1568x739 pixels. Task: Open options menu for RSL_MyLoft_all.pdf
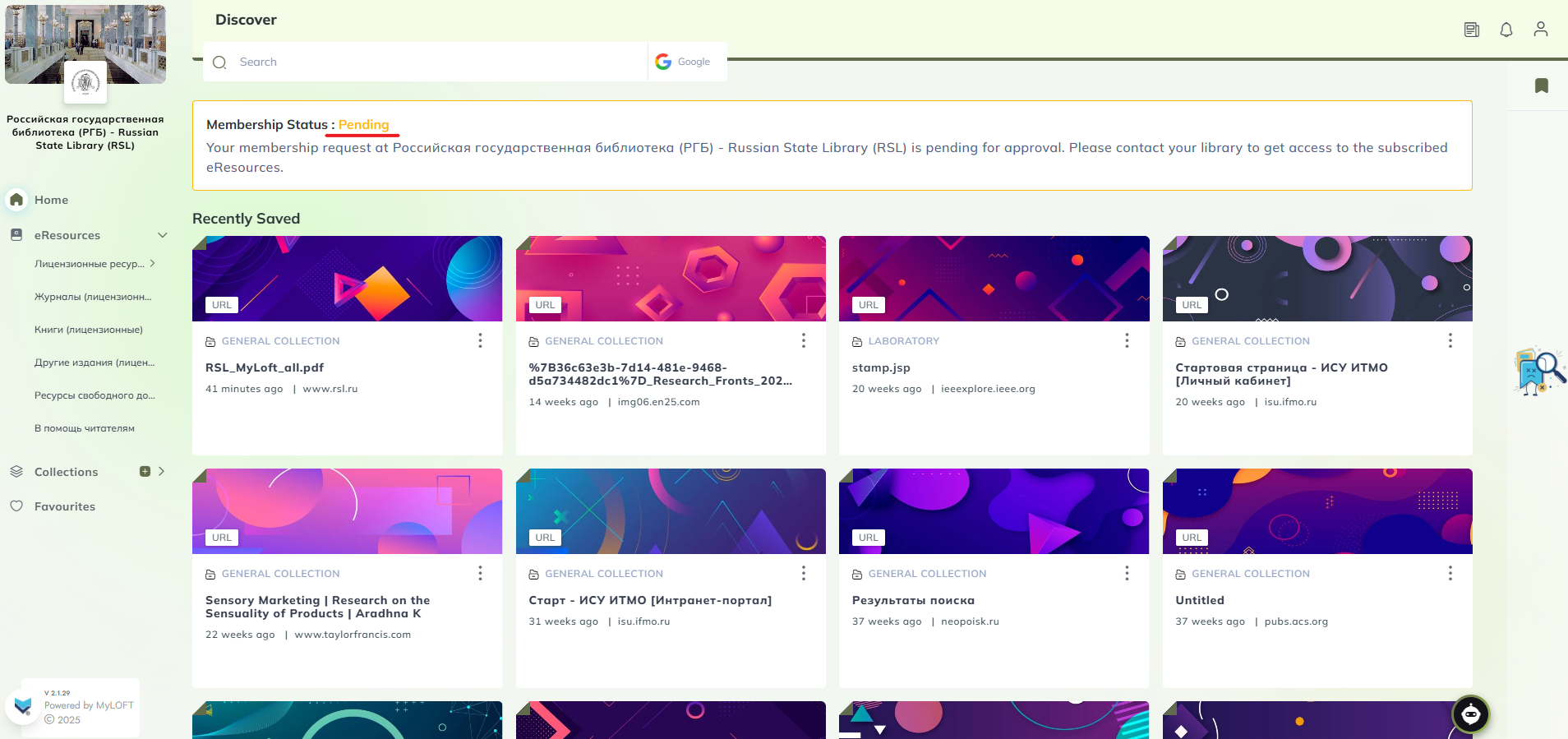tap(480, 340)
